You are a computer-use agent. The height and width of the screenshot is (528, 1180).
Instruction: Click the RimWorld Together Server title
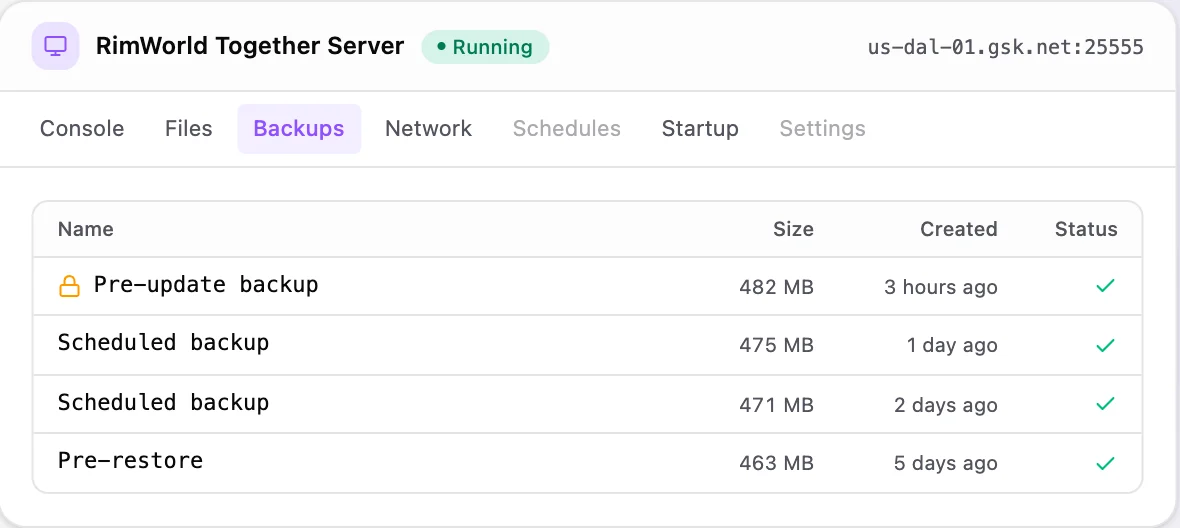click(x=250, y=47)
